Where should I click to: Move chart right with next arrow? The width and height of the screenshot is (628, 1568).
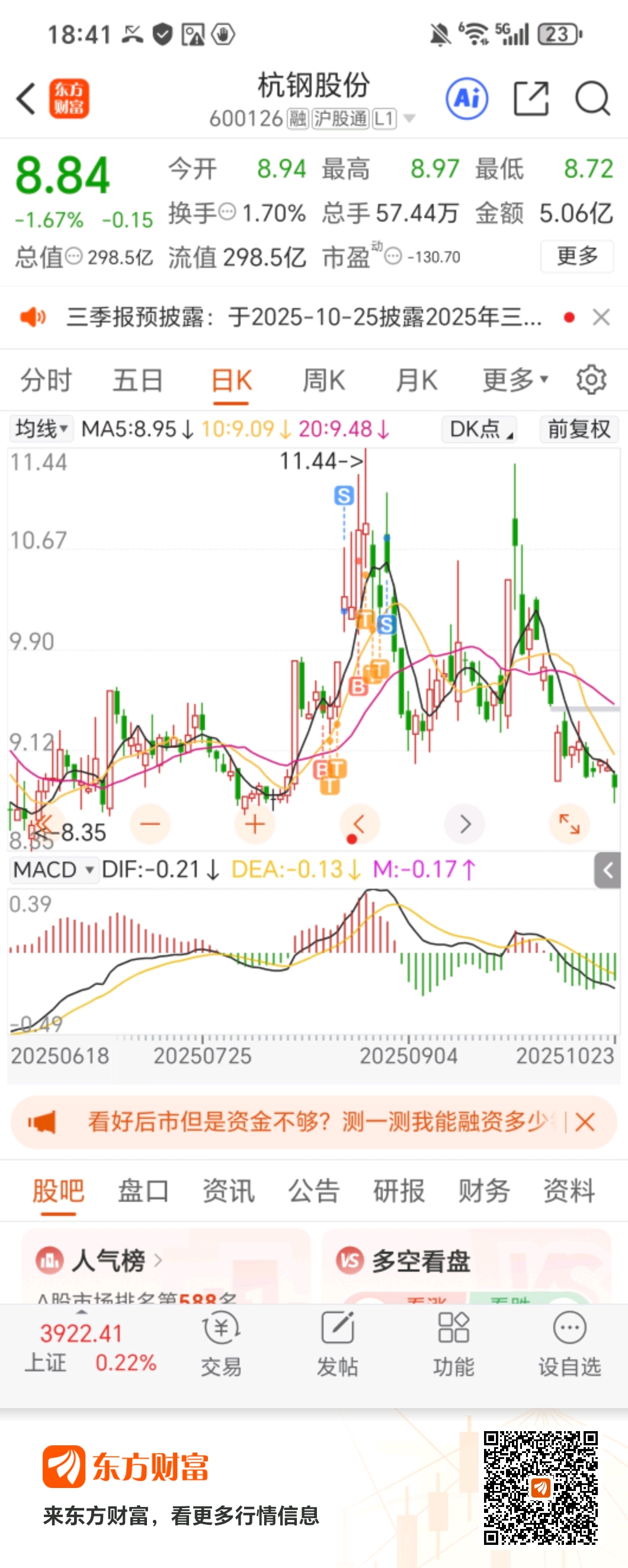coord(465,824)
